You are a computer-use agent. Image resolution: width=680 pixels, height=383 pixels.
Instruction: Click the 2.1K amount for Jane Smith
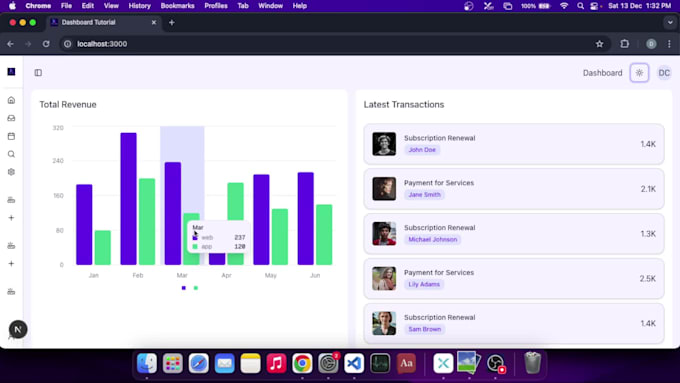(x=648, y=189)
